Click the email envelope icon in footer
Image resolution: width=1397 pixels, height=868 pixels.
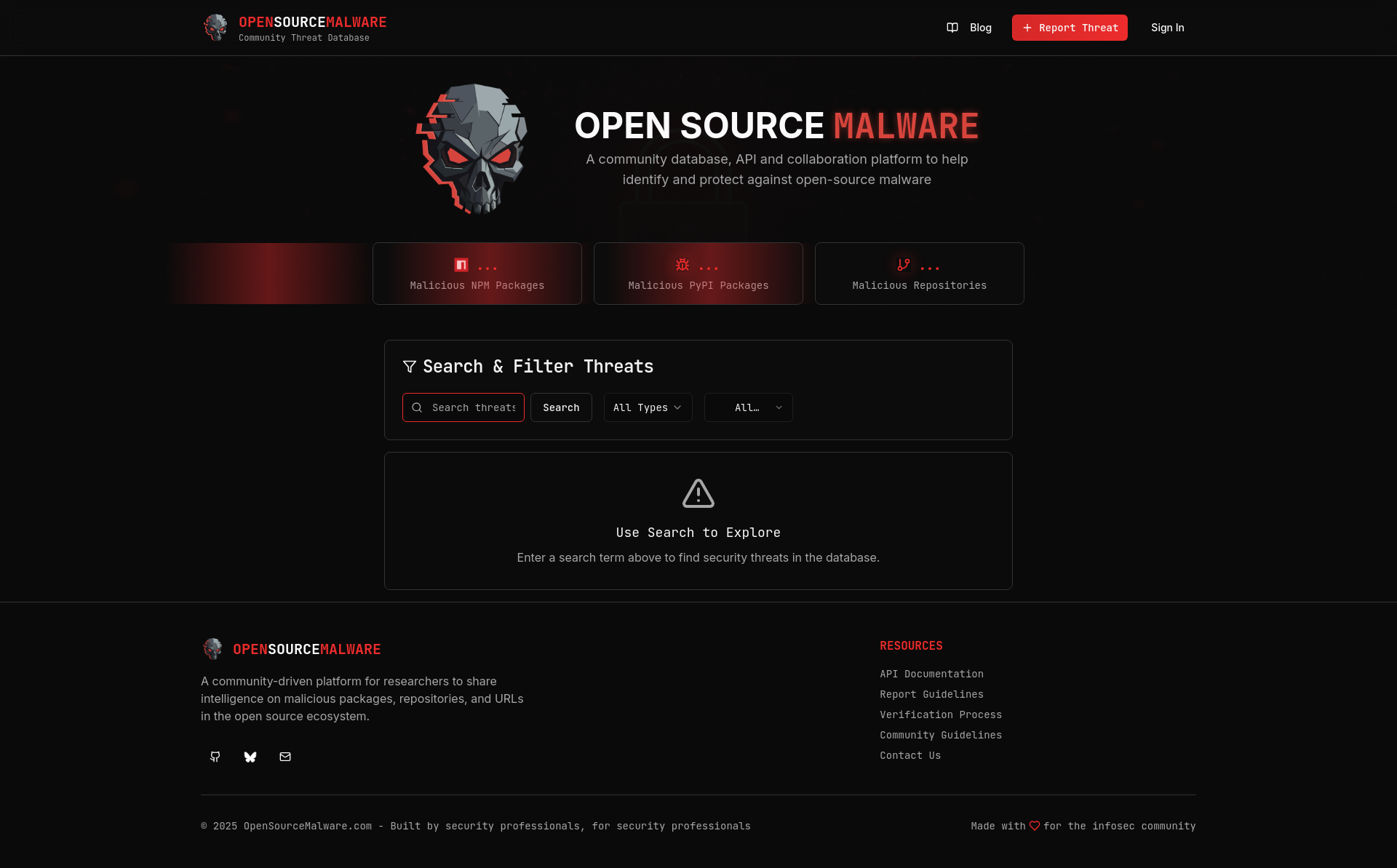(x=284, y=757)
